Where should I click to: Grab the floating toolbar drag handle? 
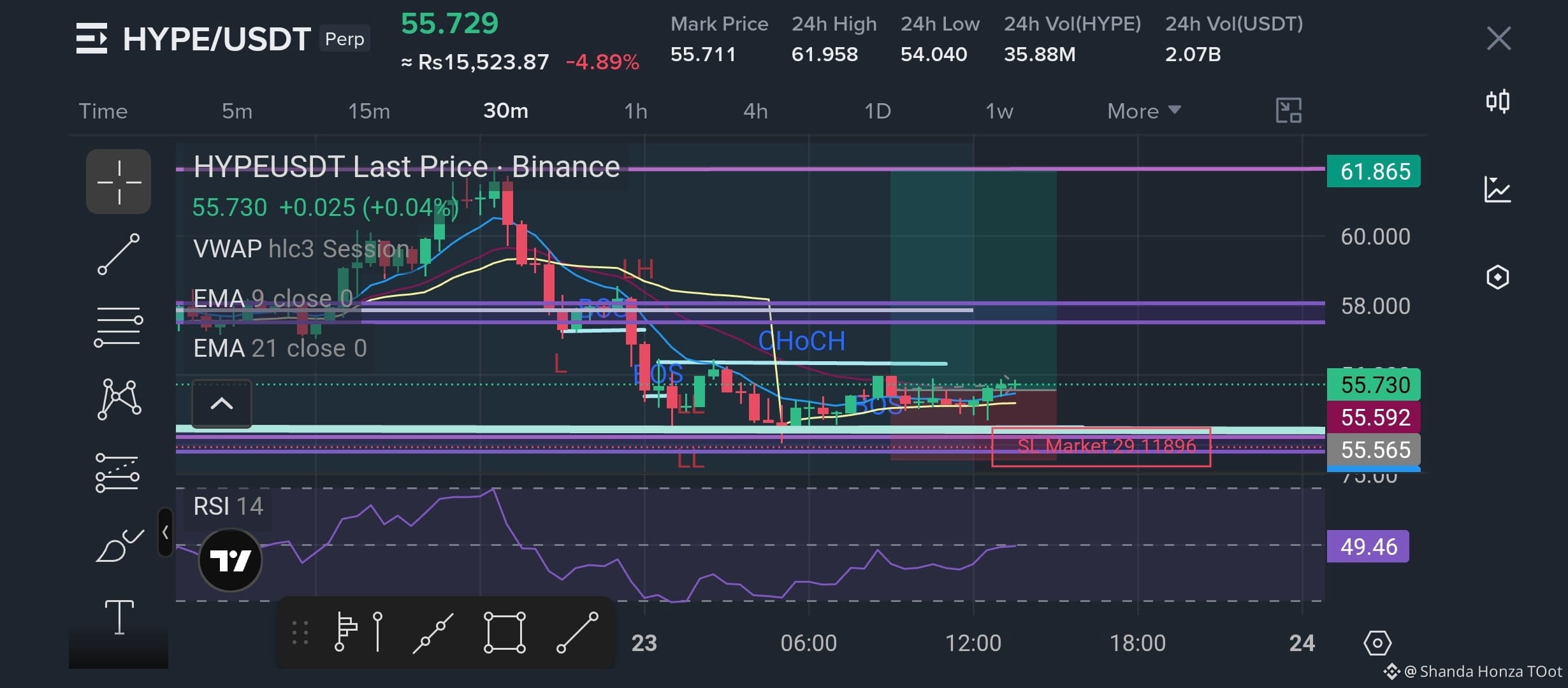[x=300, y=633]
